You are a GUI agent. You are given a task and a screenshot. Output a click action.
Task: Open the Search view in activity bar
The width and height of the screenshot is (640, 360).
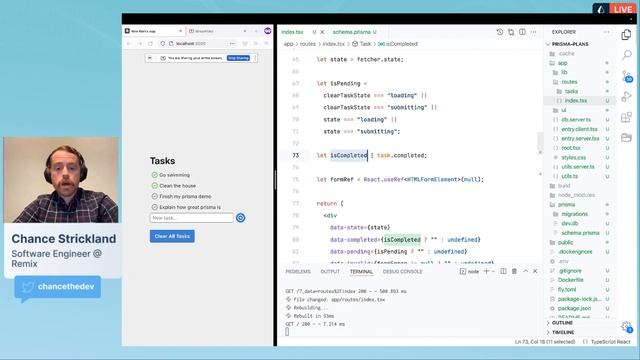[x=626, y=55]
